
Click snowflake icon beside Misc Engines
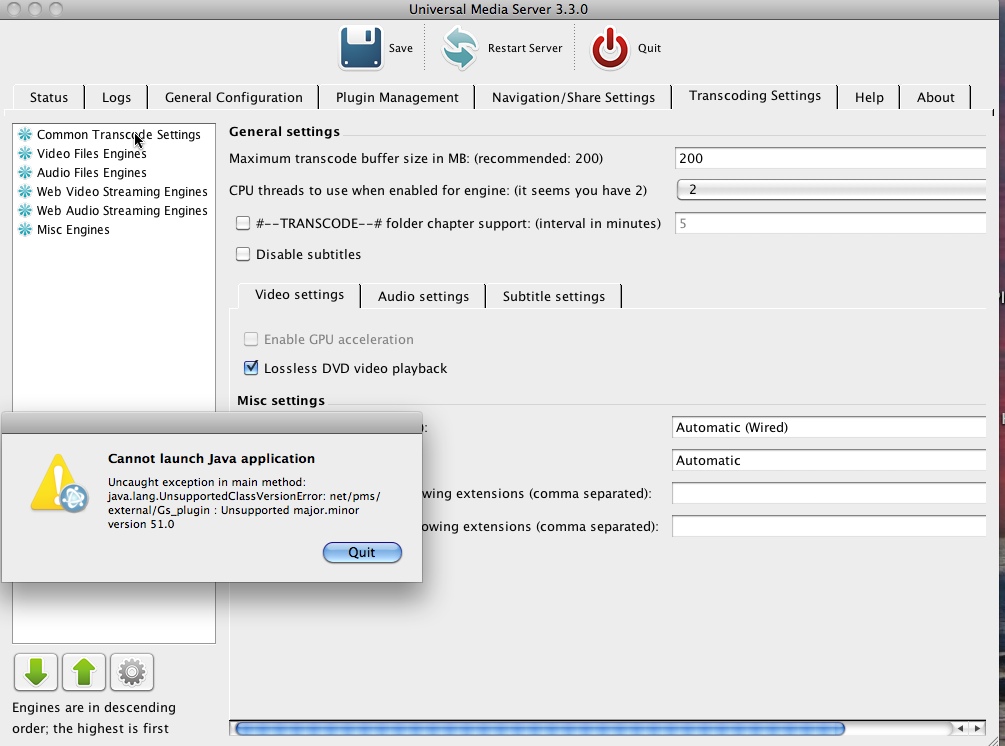(25, 229)
